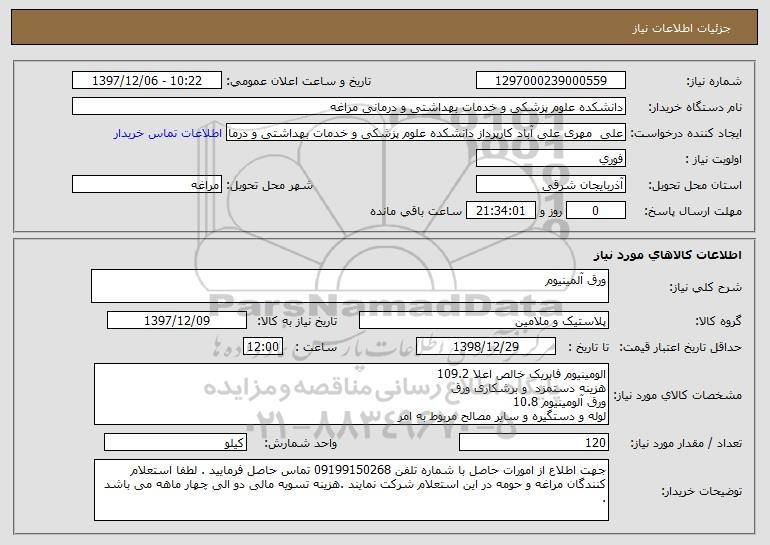
Task: Click the label حداقل تاریخ اعتبار قیمت
Action: coord(680,347)
